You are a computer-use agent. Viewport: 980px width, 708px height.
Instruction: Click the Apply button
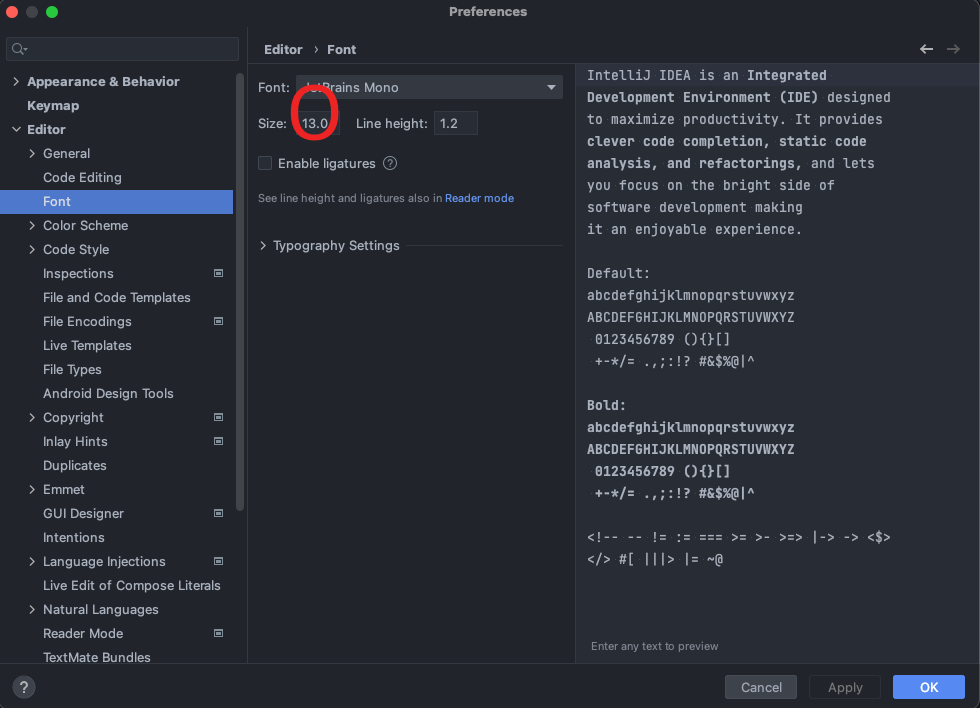[845, 687]
